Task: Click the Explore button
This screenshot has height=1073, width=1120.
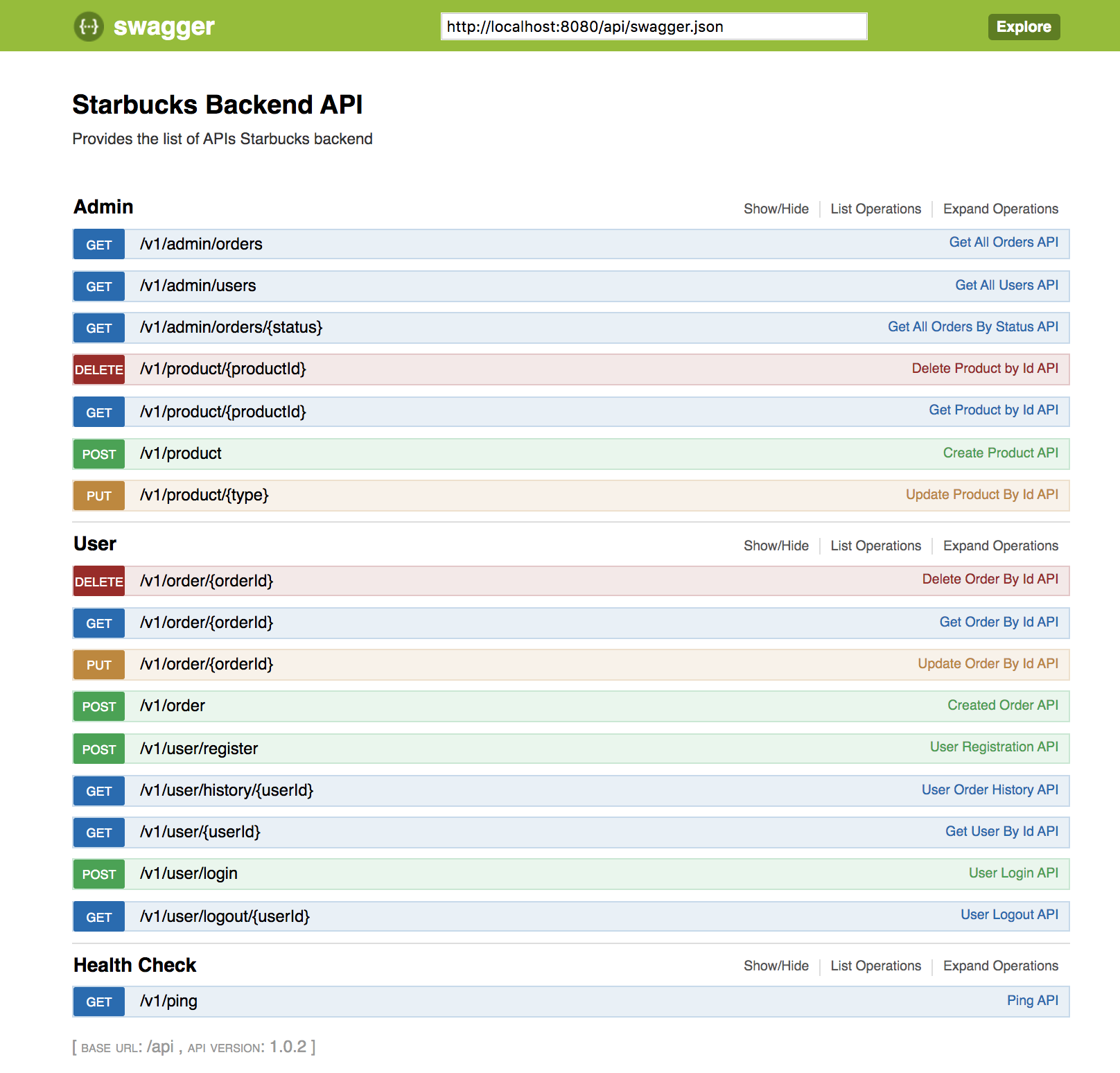Action: [1024, 27]
